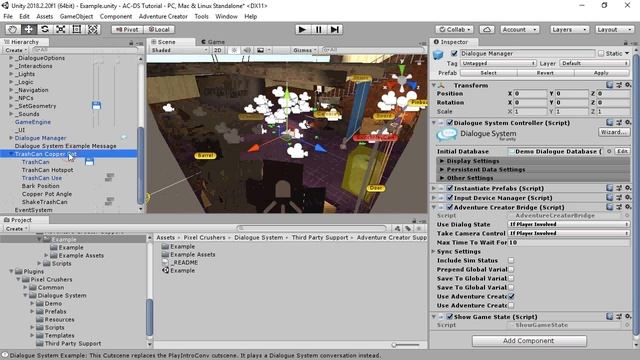This screenshot has width=640, height=360.
Task: Open Transform component help icon
Action: coord(609,85)
